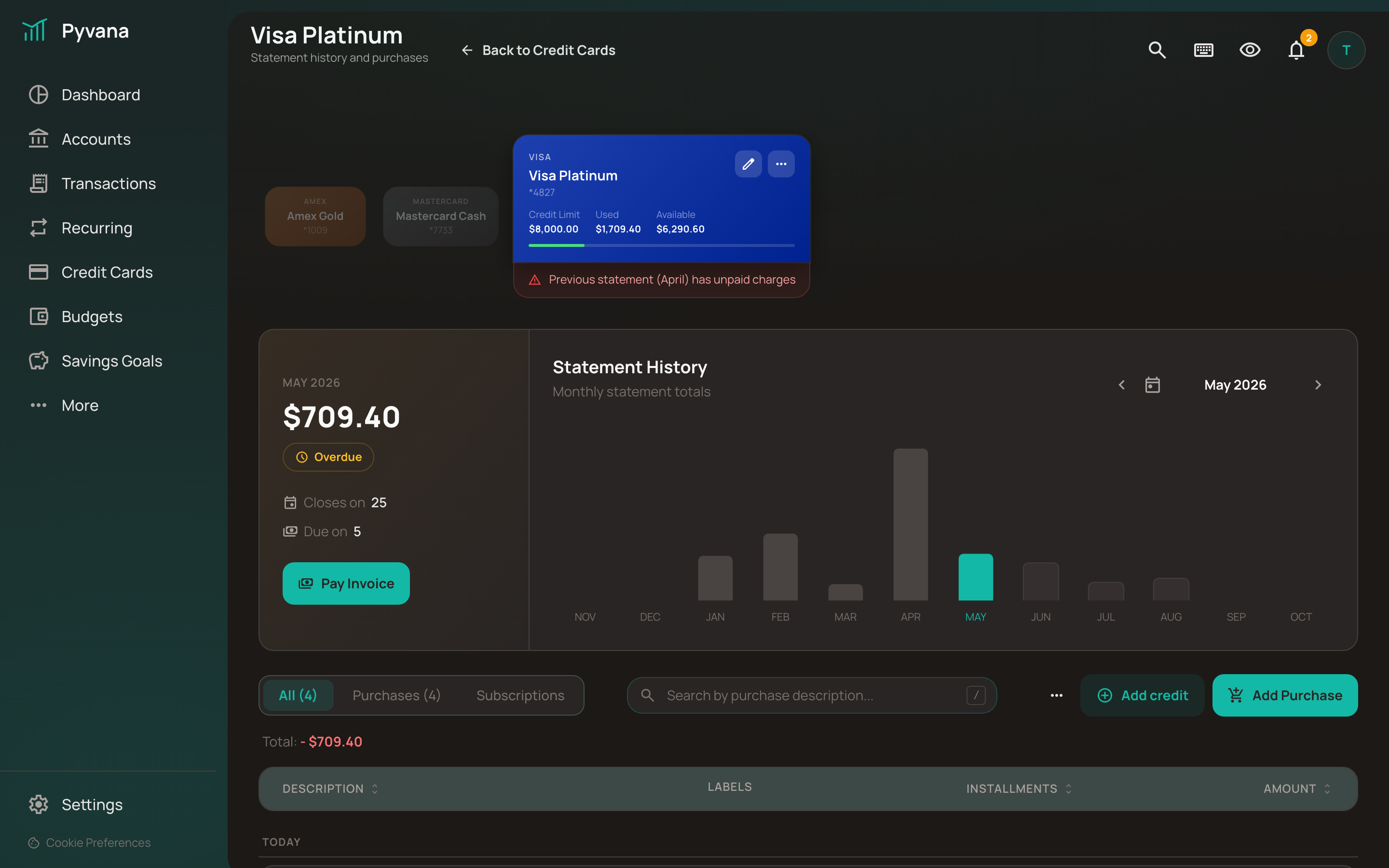Select the highlighted MAY bar
Image resolution: width=1389 pixels, height=868 pixels.
tap(976, 578)
